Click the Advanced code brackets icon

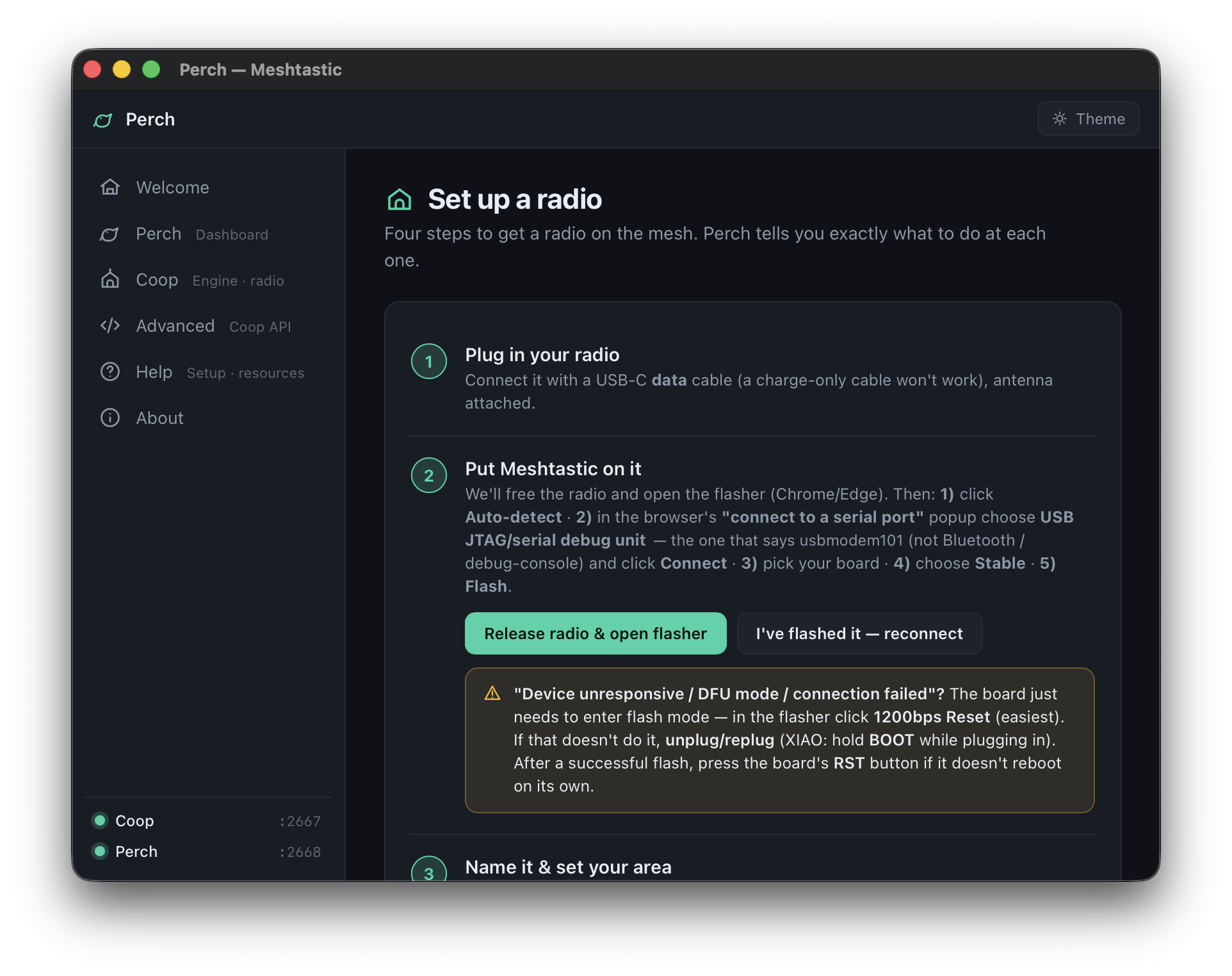[110, 325]
